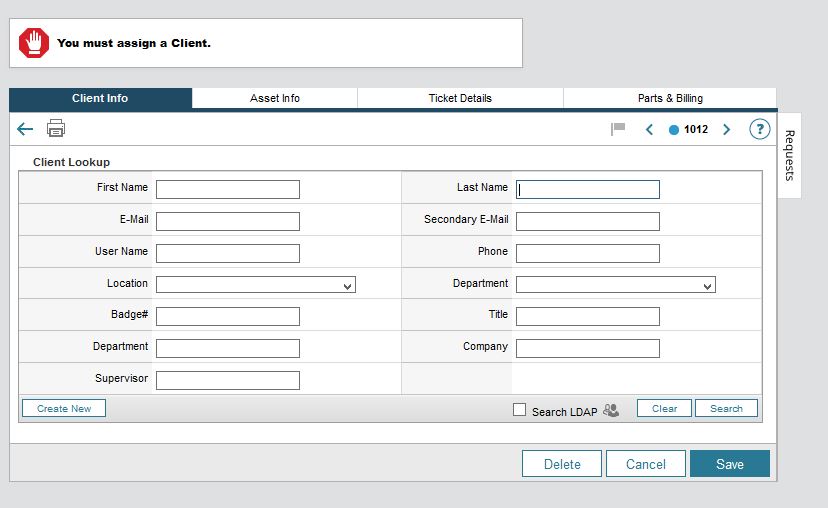Screen dimensions: 828x508
Task: Click the Search button
Action: [726, 408]
